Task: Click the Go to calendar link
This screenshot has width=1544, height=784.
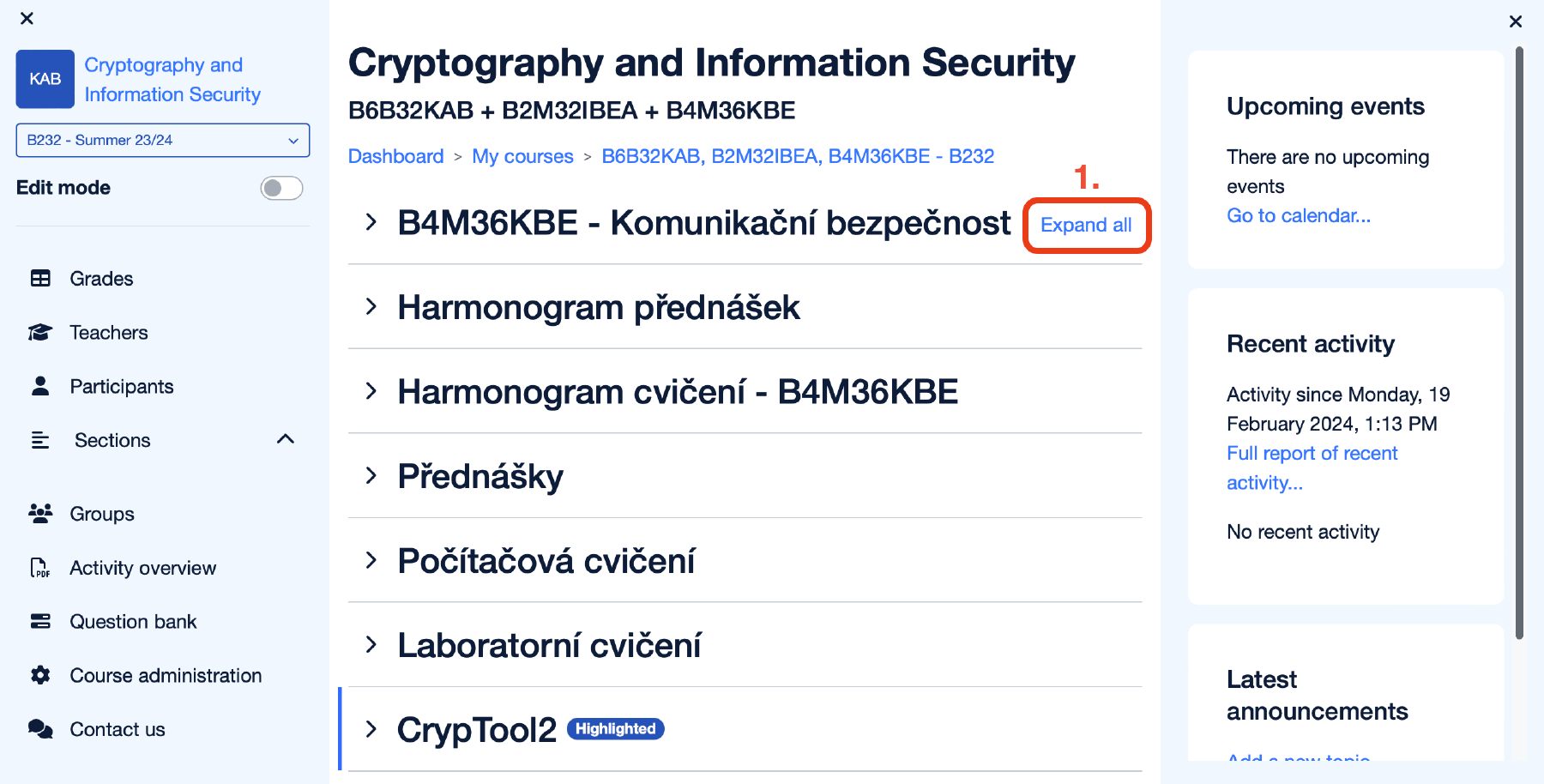Action: 1298,215
